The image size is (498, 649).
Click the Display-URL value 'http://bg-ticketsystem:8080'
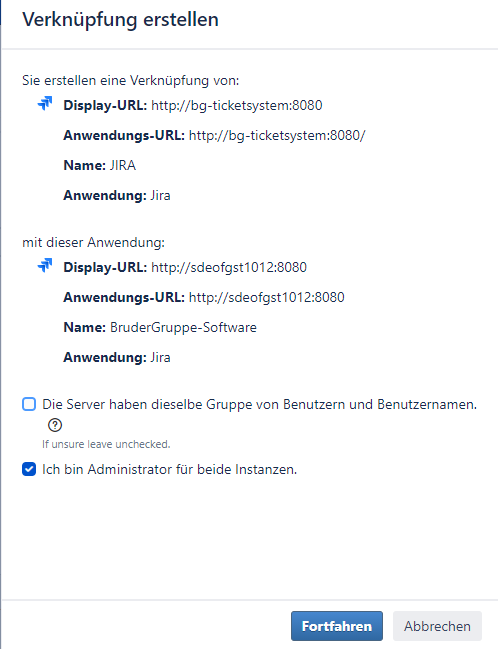point(237,105)
